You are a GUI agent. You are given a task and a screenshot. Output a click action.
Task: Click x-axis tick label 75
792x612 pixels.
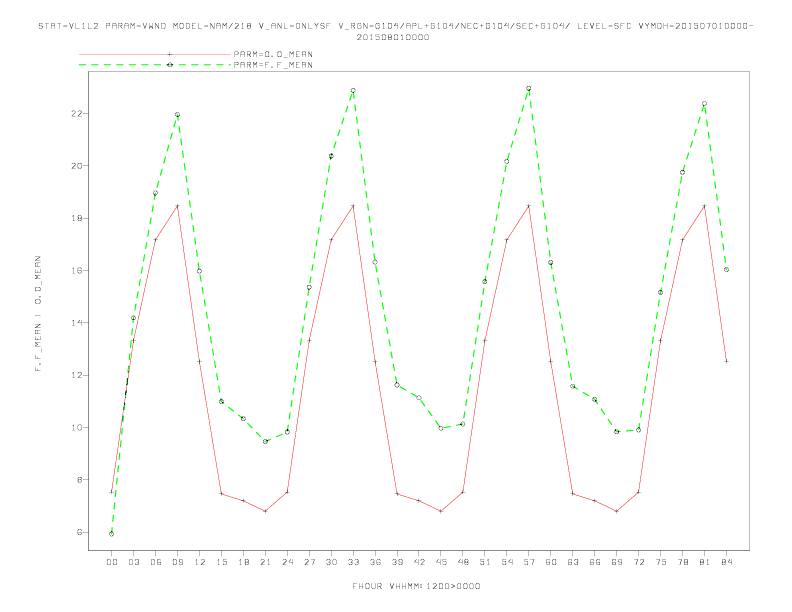pyautogui.click(x=661, y=562)
